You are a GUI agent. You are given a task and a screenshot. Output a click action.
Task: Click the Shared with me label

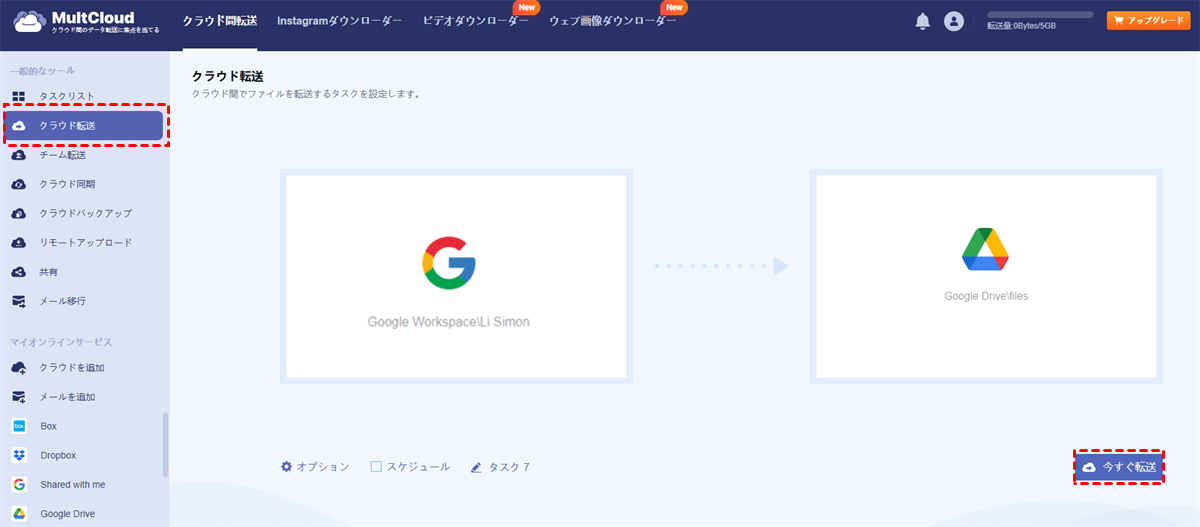tap(73, 484)
